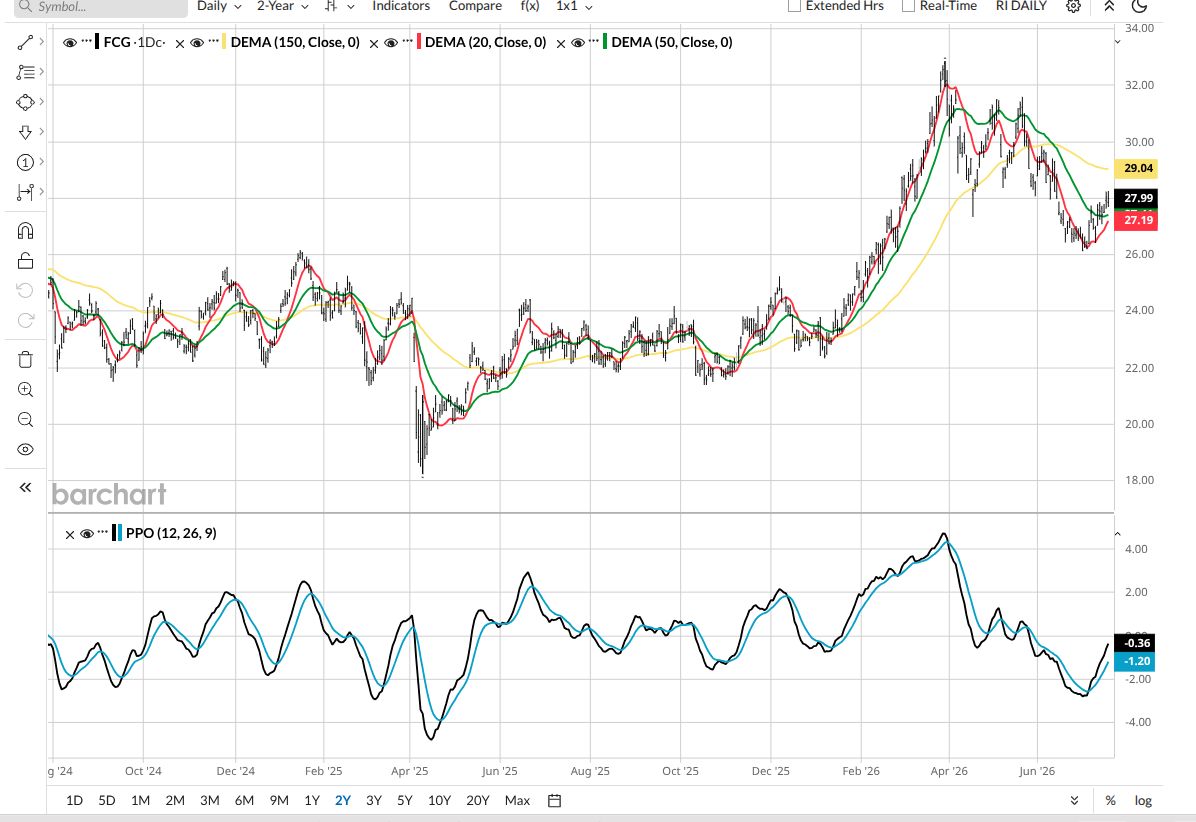Expand arrow marker tool options arrow
1196x822 pixels.
(41, 131)
